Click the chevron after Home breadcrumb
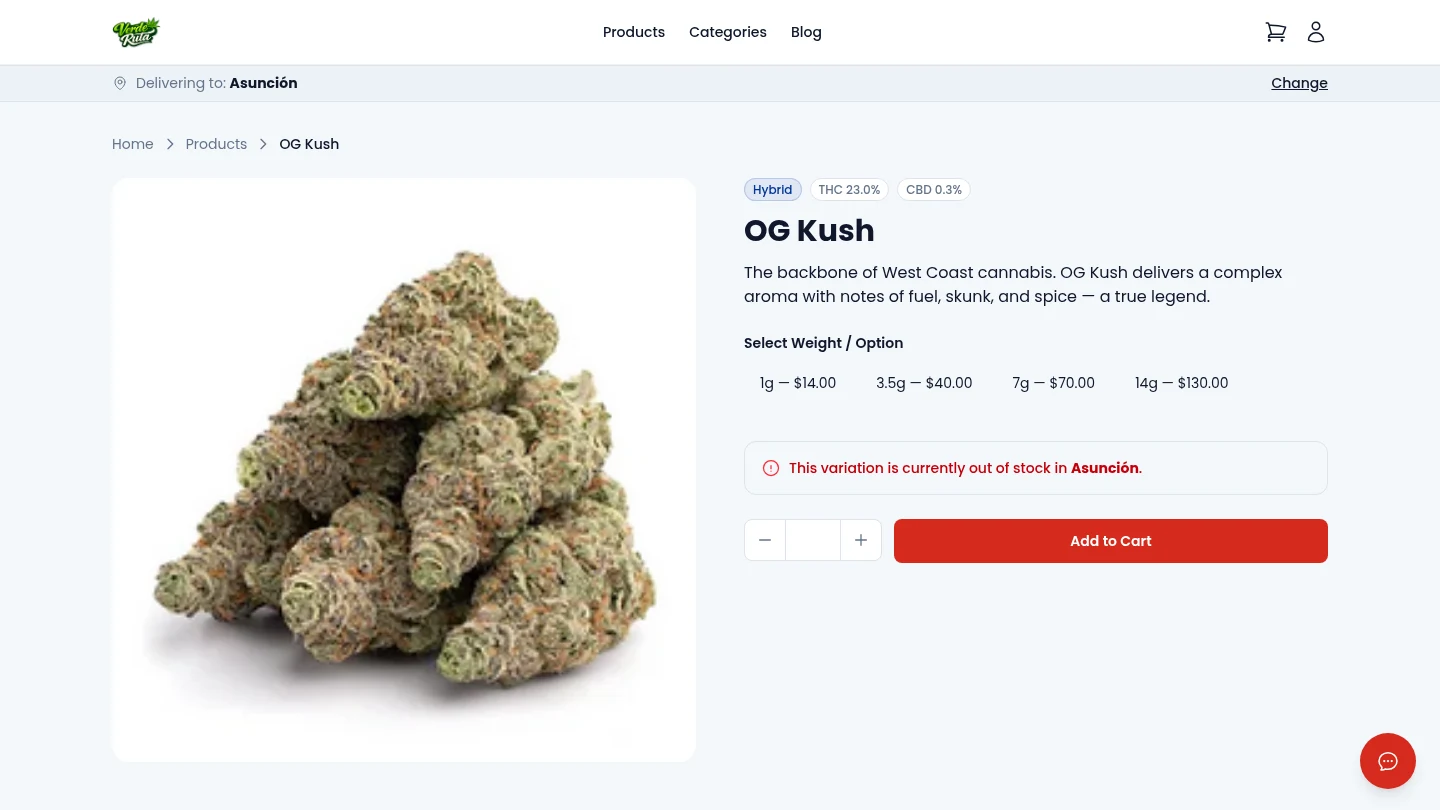 click(x=170, y=144)
